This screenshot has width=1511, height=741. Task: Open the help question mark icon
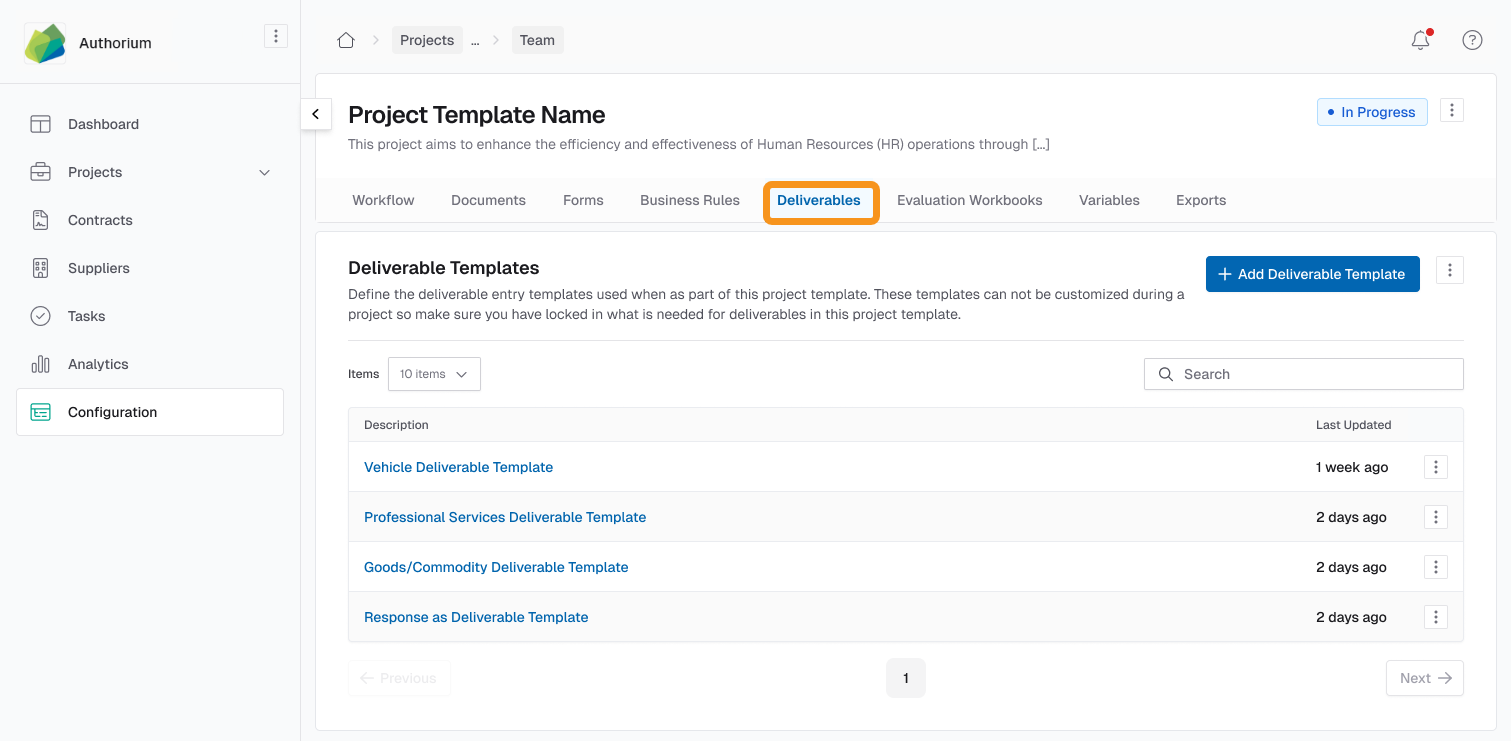[x=1472, y=40]
